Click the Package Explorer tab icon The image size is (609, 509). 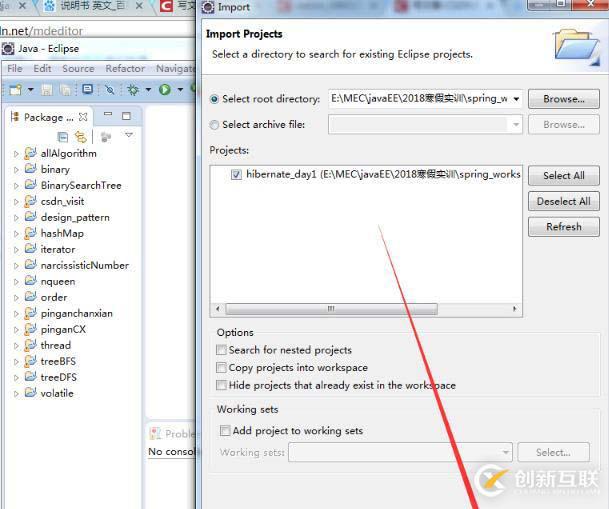(15, 116)
